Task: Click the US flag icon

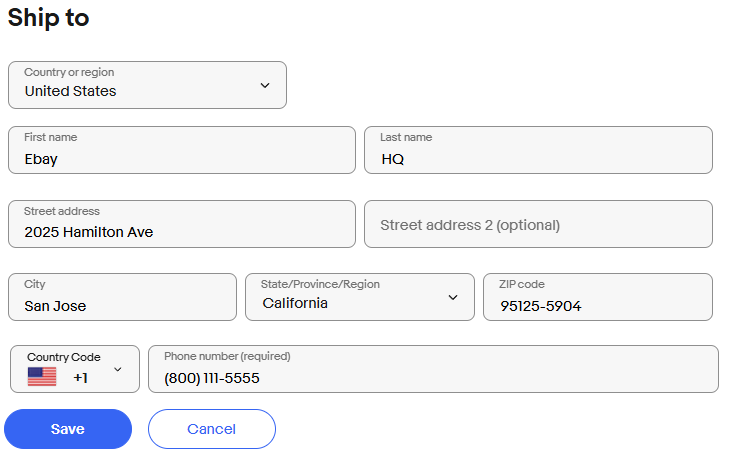Action: pyautogui.click(x=42, y=377)
